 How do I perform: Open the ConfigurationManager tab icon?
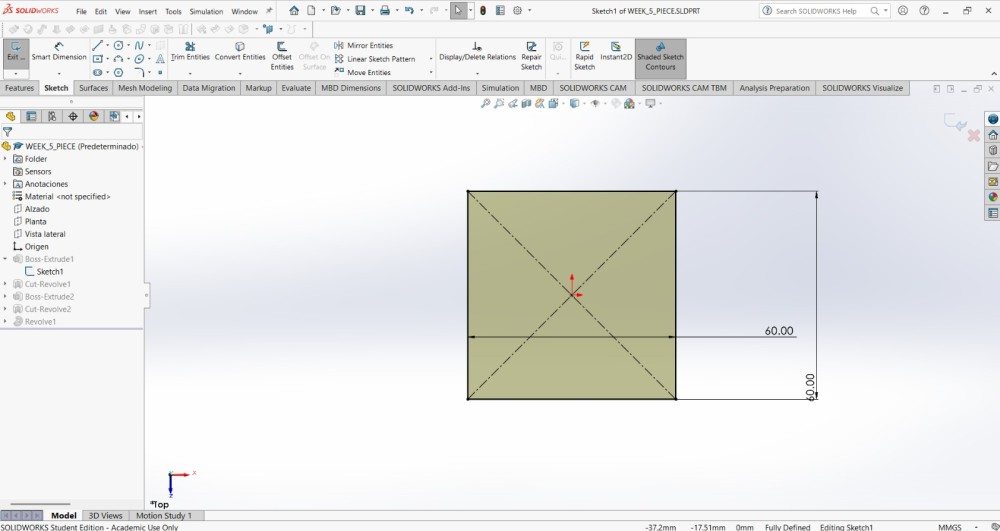[x=52, y=116]
